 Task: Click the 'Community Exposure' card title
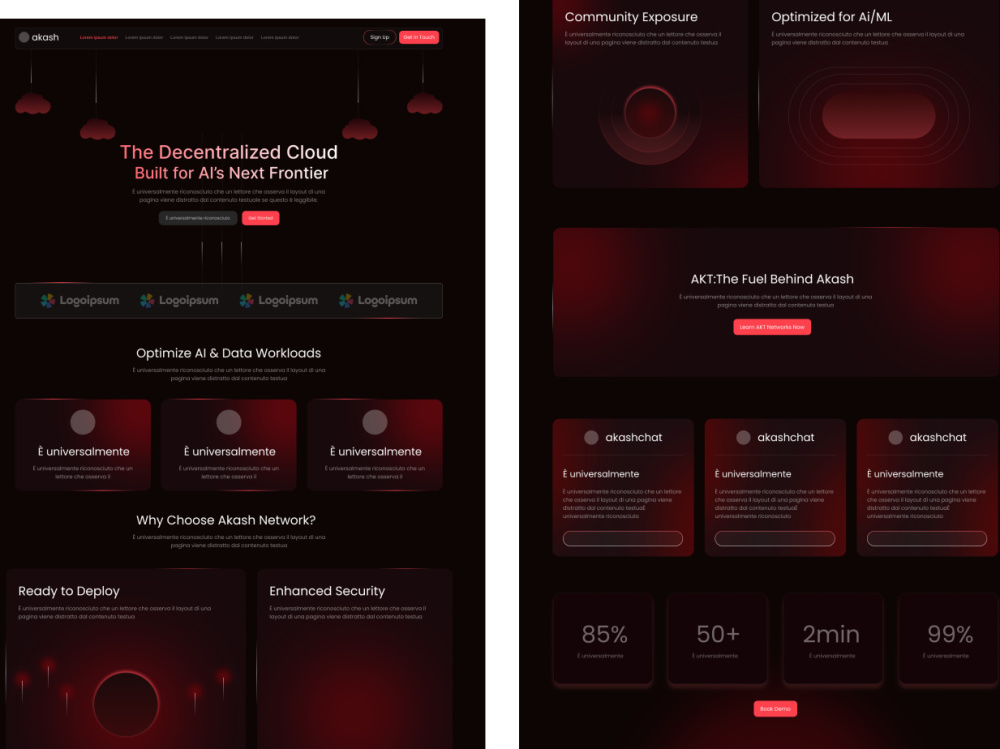[x=631, y=17]
